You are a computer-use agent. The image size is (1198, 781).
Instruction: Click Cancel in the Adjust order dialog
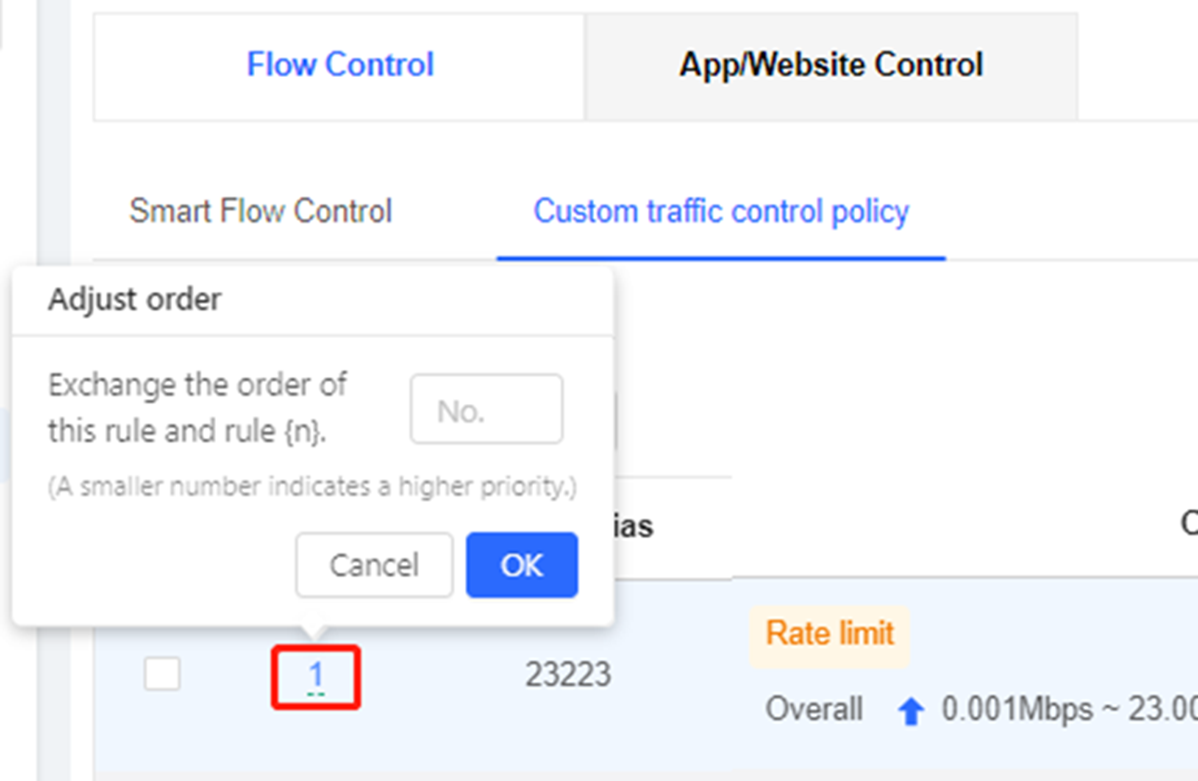click(374, 565)
